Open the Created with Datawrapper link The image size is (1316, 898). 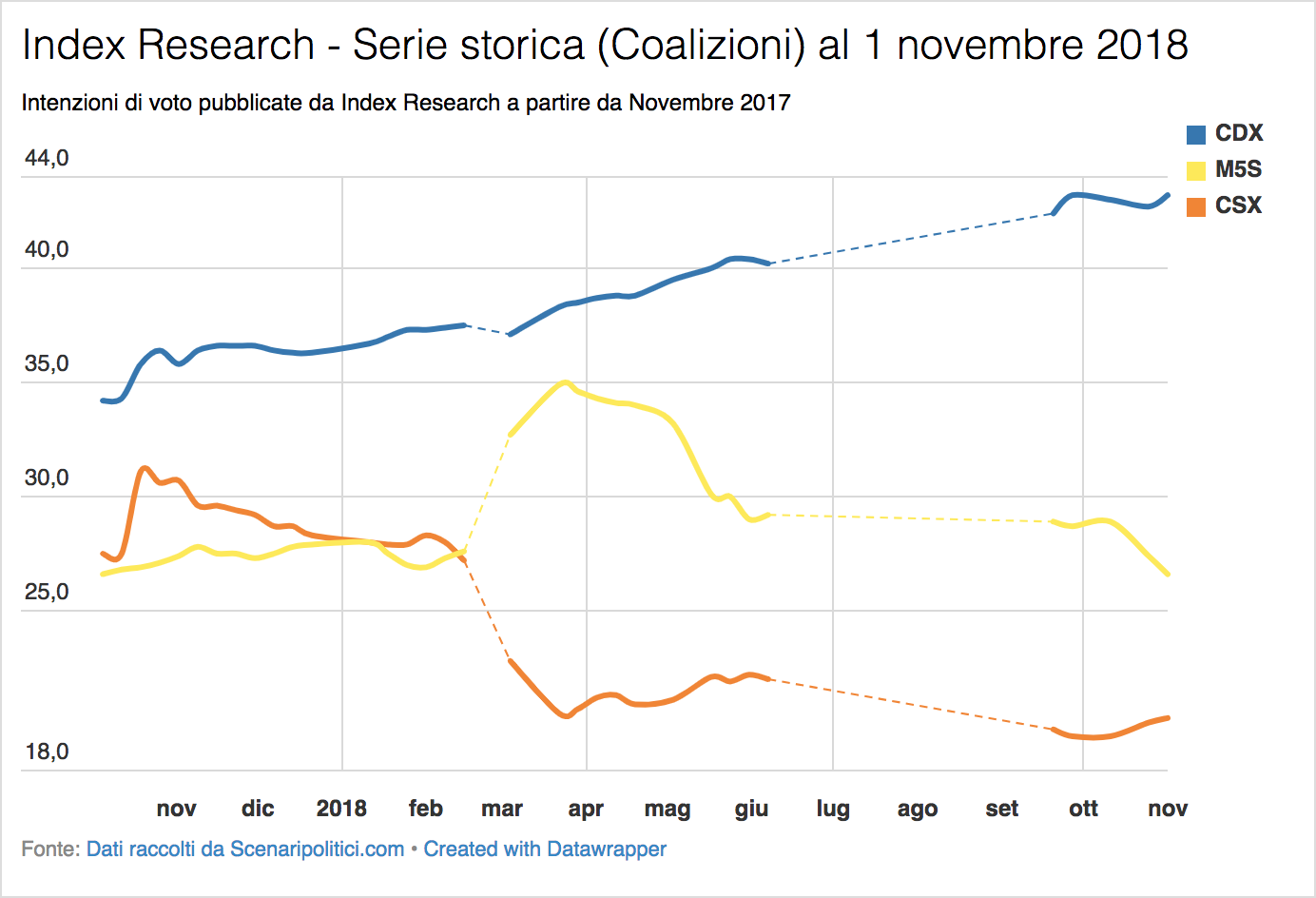point(545,849)
